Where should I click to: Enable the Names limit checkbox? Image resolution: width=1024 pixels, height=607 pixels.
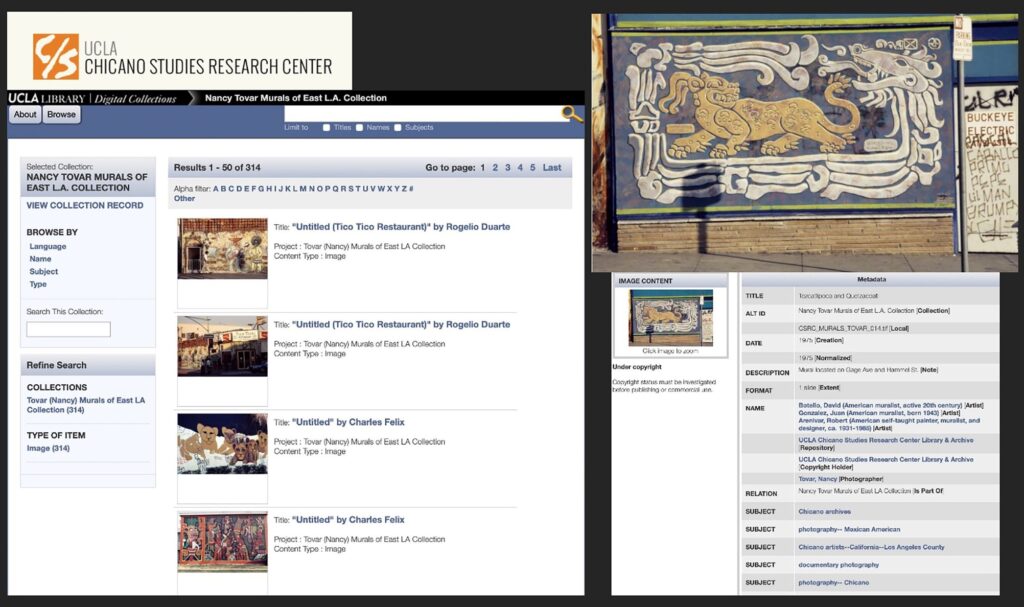(x=359, y=127)
